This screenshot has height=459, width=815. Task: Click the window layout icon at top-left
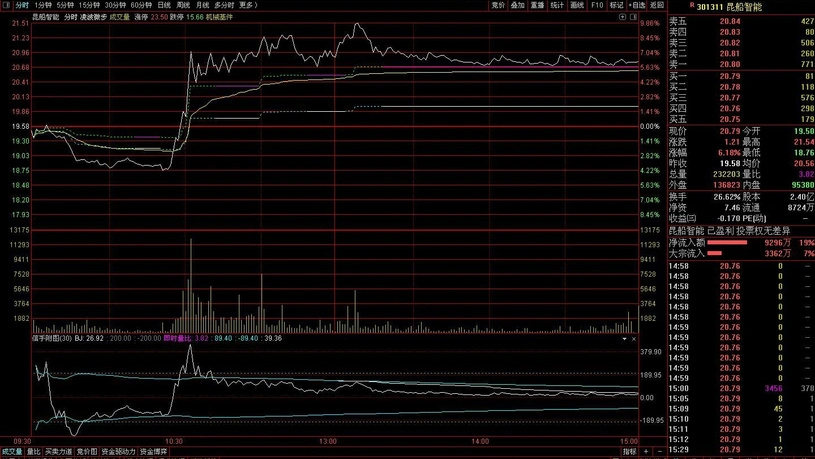6,5
